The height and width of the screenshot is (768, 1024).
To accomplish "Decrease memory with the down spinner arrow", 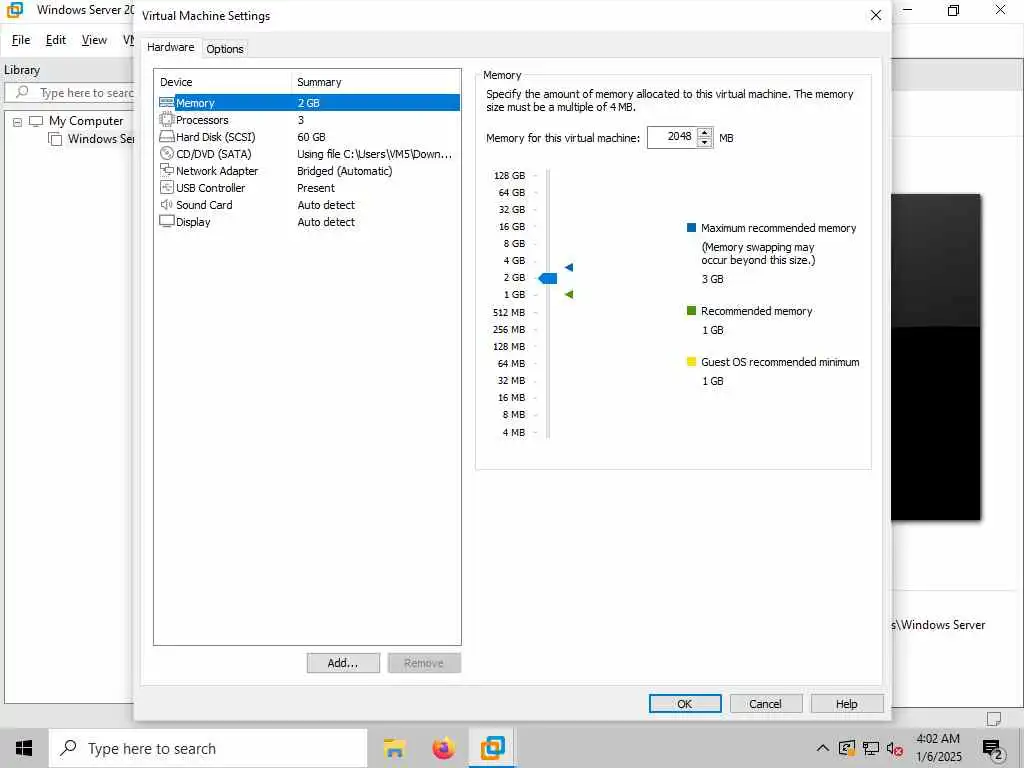I will point(704,142).
